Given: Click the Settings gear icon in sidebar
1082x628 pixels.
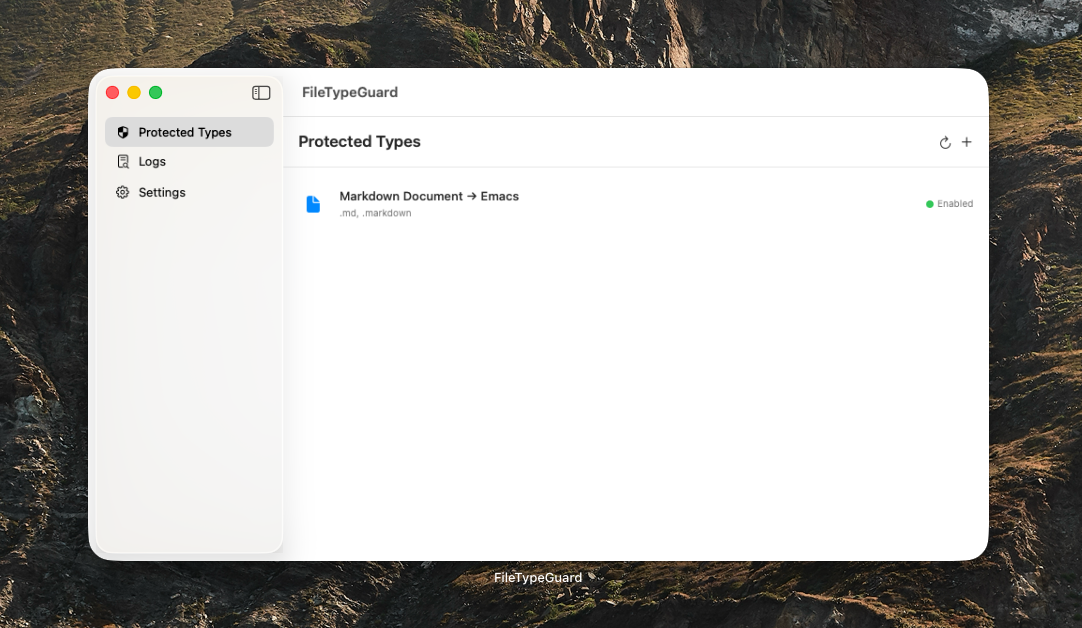Looking at the screenshot, I should (123, 192).
